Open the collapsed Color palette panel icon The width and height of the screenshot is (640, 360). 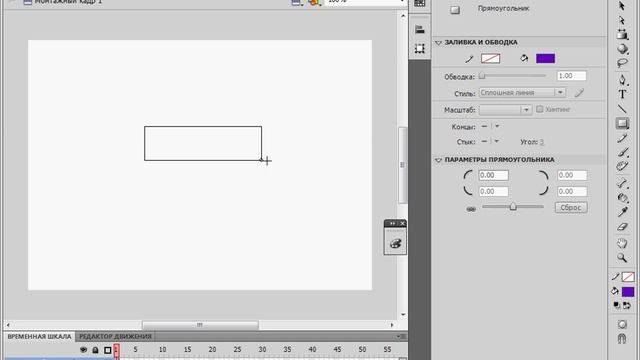[395, 244]
